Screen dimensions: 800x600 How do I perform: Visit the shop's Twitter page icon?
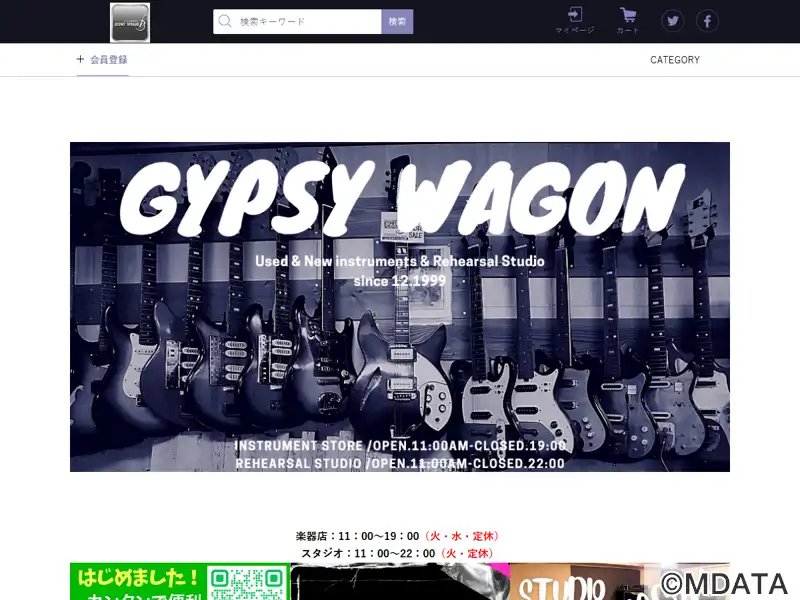pos(672,21)
